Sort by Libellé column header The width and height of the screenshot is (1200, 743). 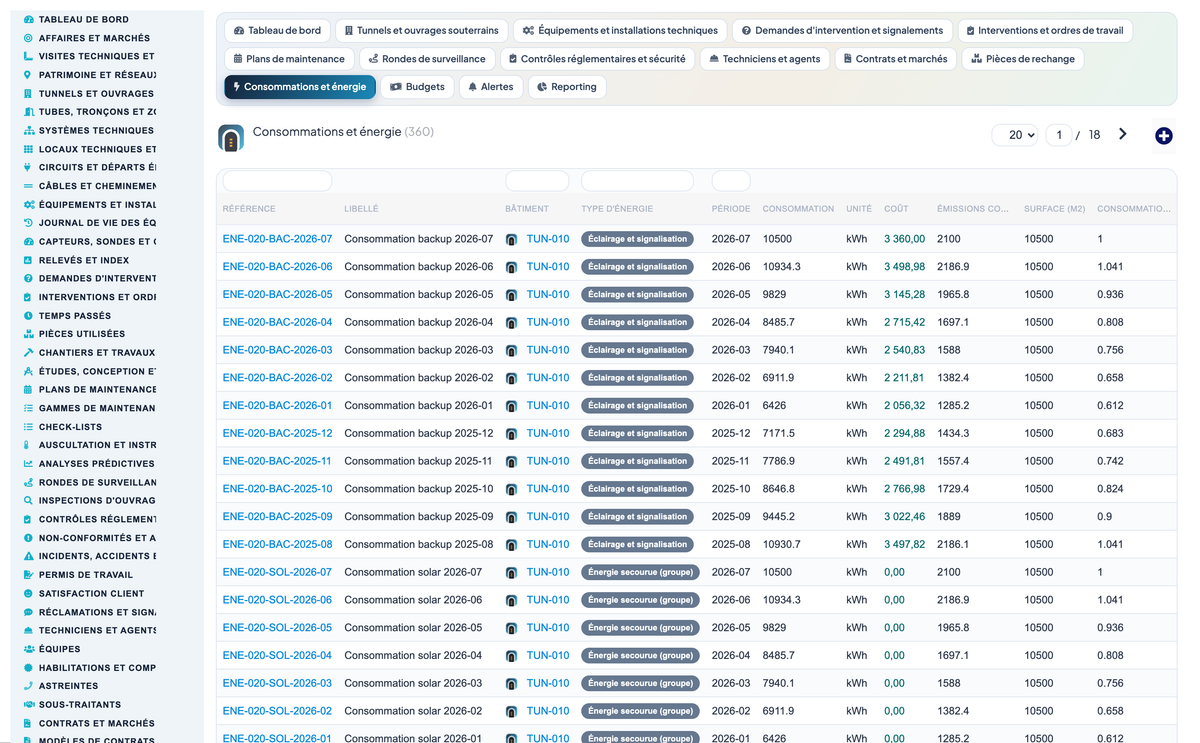pos(361,209)
